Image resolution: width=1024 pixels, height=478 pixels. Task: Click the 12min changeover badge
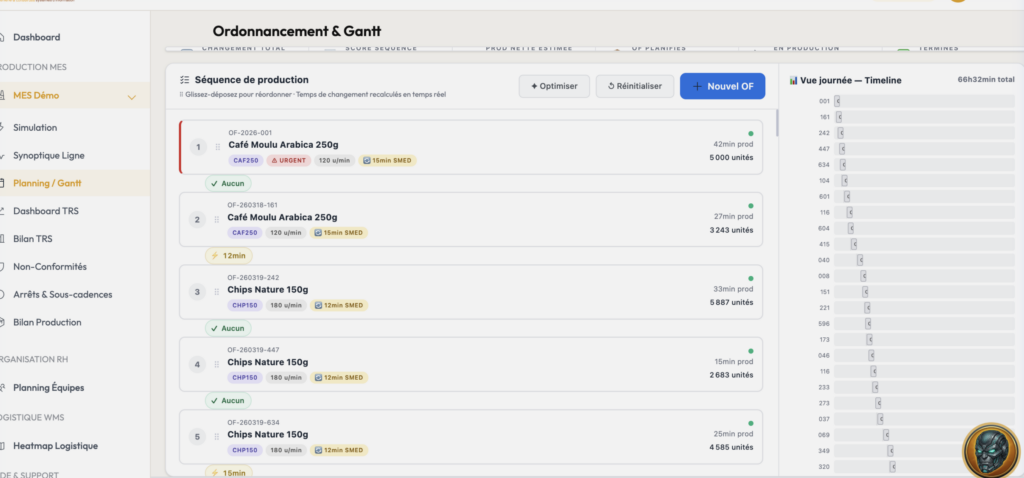point(229,256)
